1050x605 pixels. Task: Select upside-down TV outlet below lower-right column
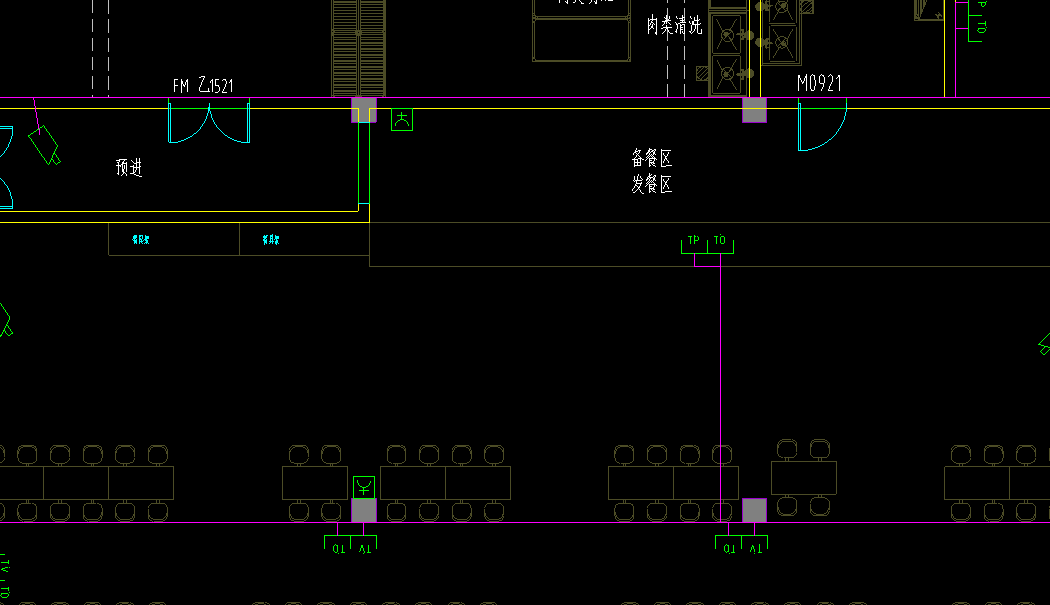pos(755,544)
